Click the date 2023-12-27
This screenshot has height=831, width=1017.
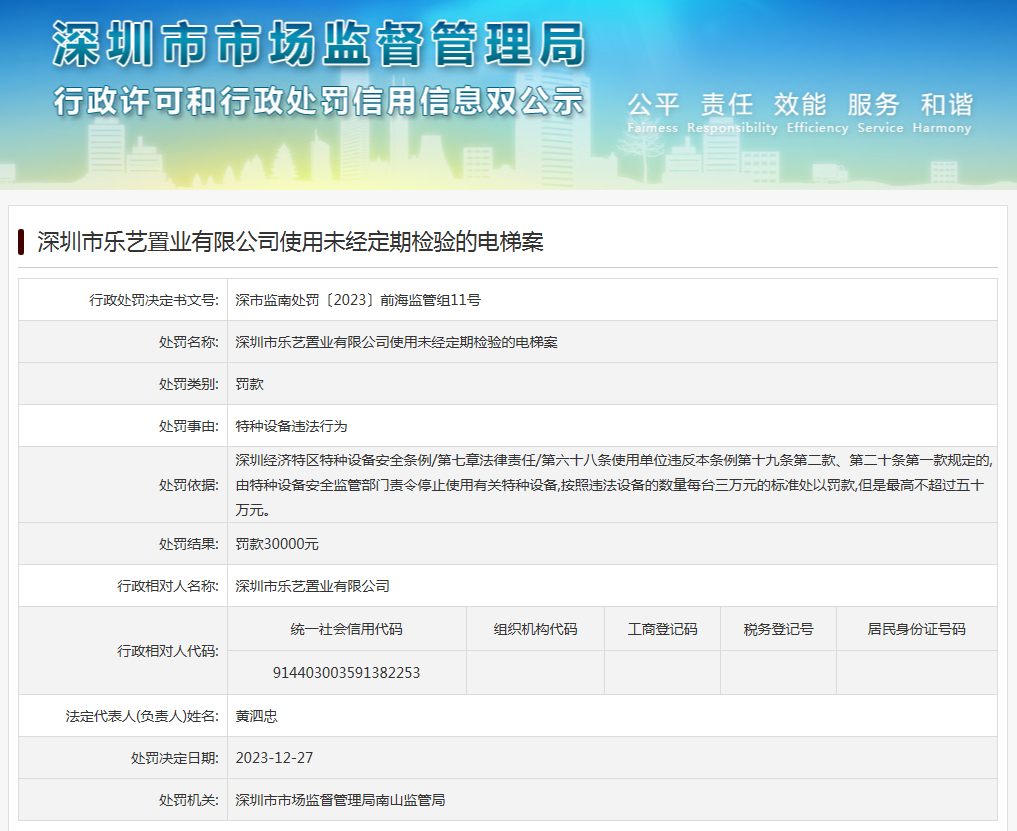(x=274, y=758)
